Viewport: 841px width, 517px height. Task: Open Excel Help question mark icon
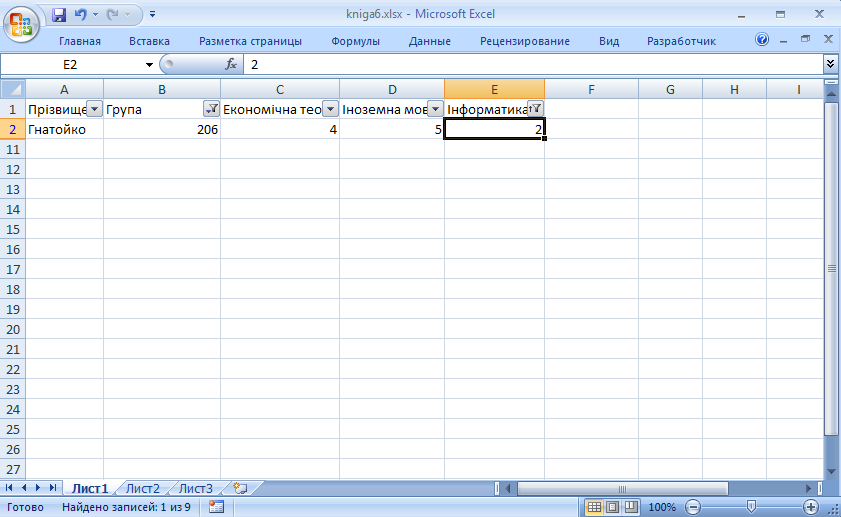point(762,39)
